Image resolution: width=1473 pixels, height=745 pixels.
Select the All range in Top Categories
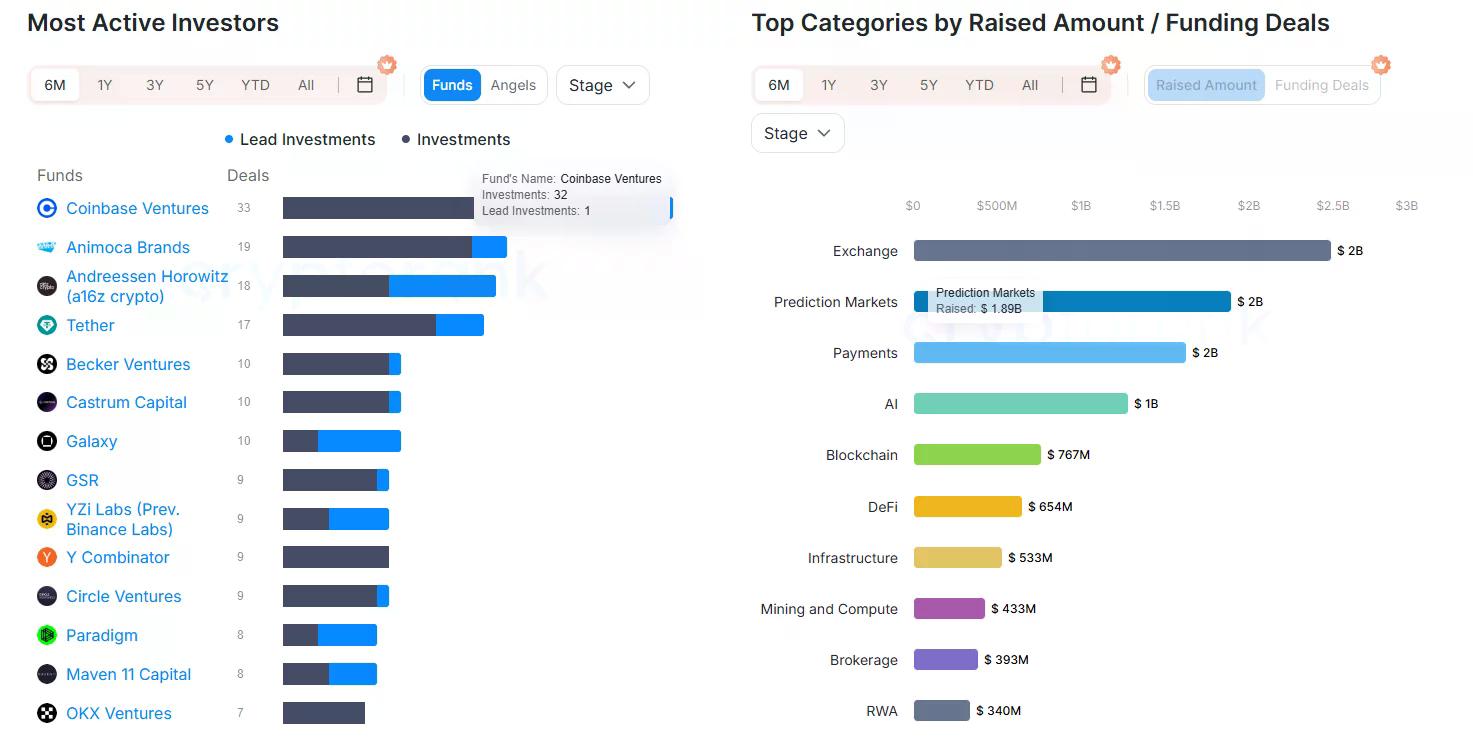click(1030, 85)
